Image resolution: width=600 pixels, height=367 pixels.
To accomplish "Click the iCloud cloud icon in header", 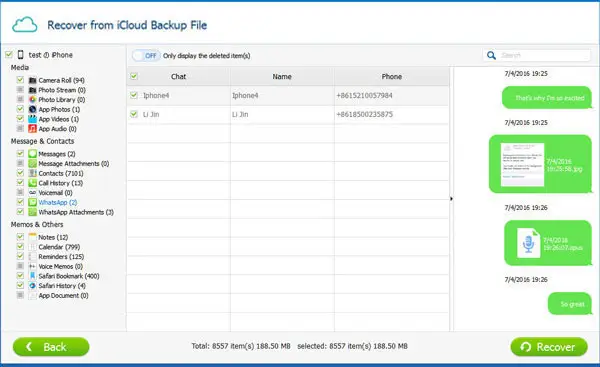I will (x=25, y=25).
